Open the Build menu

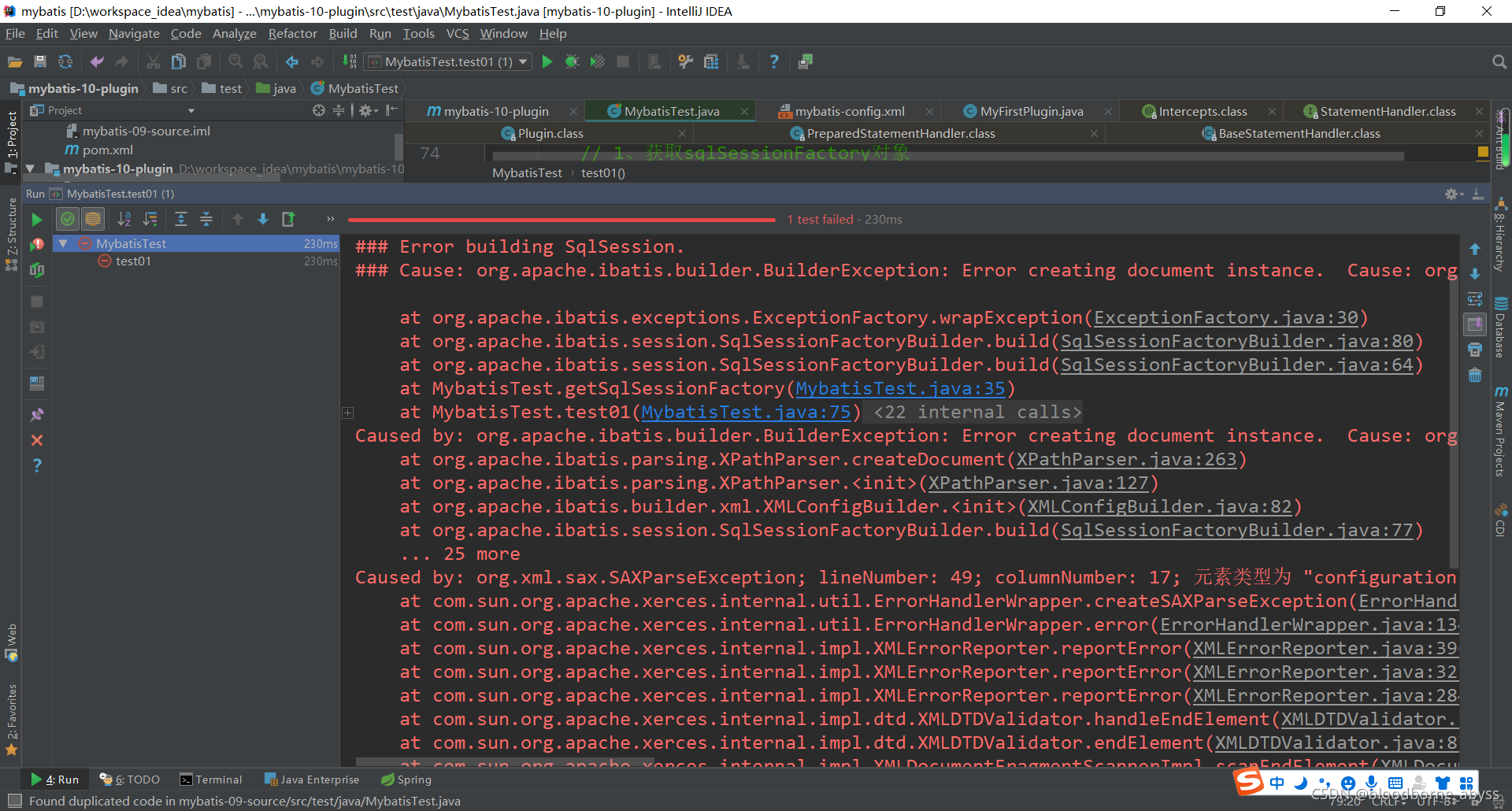pos(343,33)
